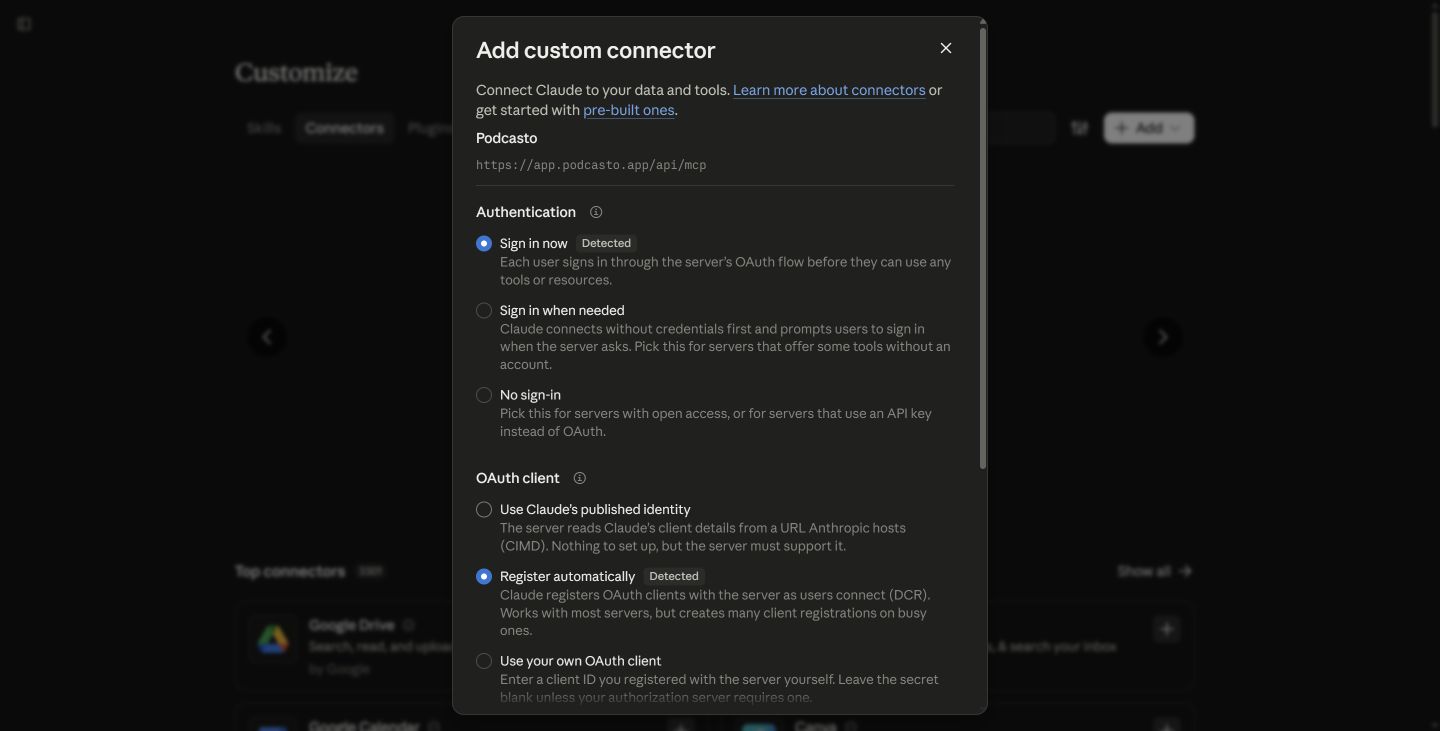
Task: Open the Add dropdown button
Action: 1148,128
